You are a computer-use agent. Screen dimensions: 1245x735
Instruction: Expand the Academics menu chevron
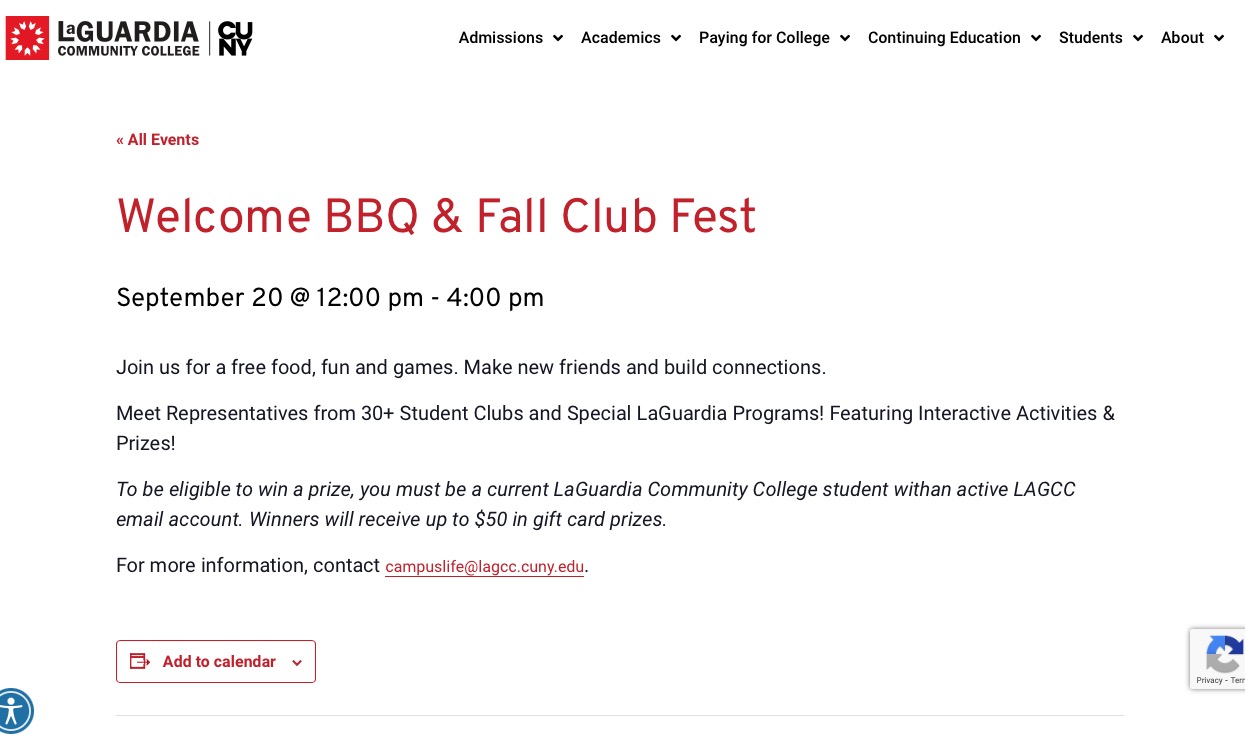tap(676, 38)
